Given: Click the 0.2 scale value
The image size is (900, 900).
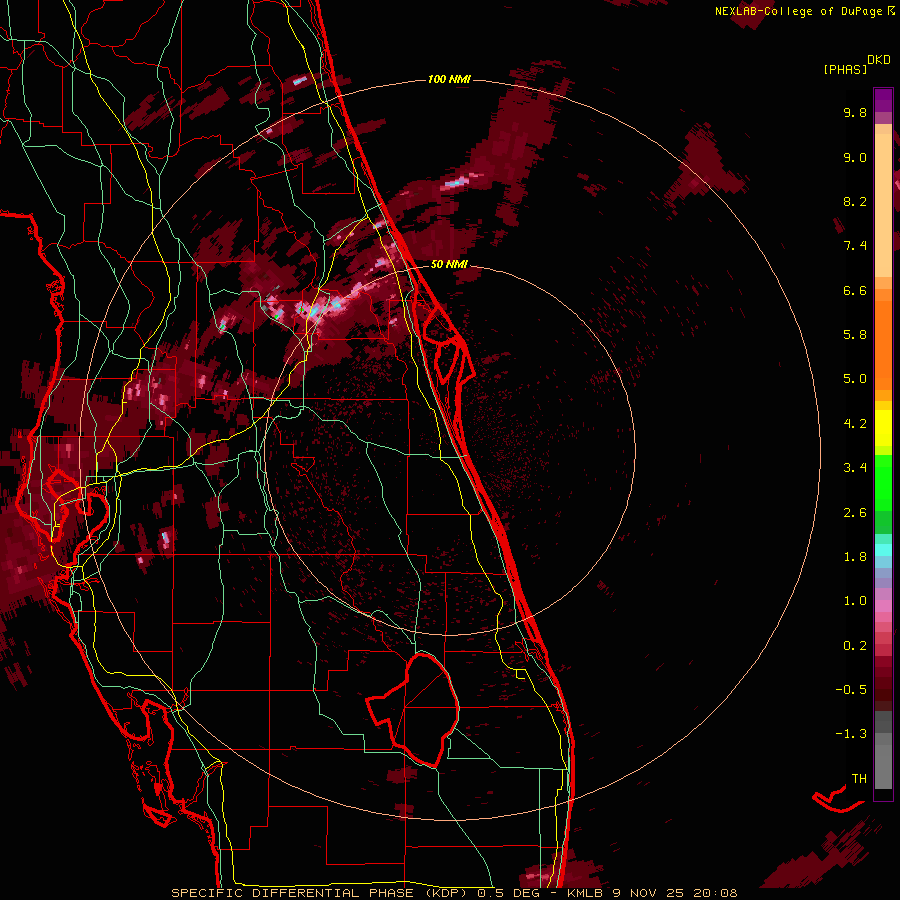Looking at the screenshot, I should pos(855,646).
